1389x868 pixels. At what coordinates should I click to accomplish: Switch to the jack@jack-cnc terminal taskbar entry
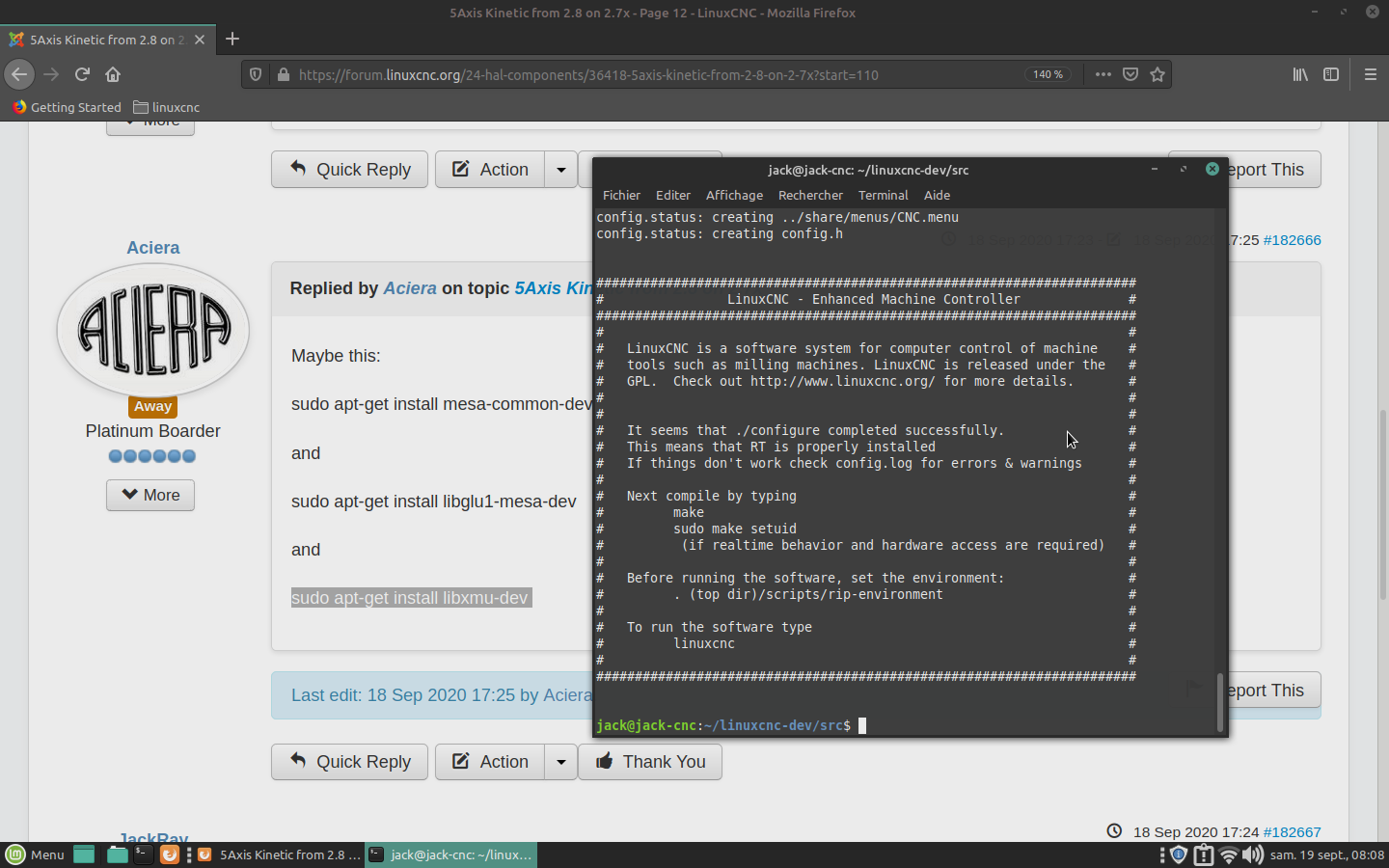coord(450,854)
